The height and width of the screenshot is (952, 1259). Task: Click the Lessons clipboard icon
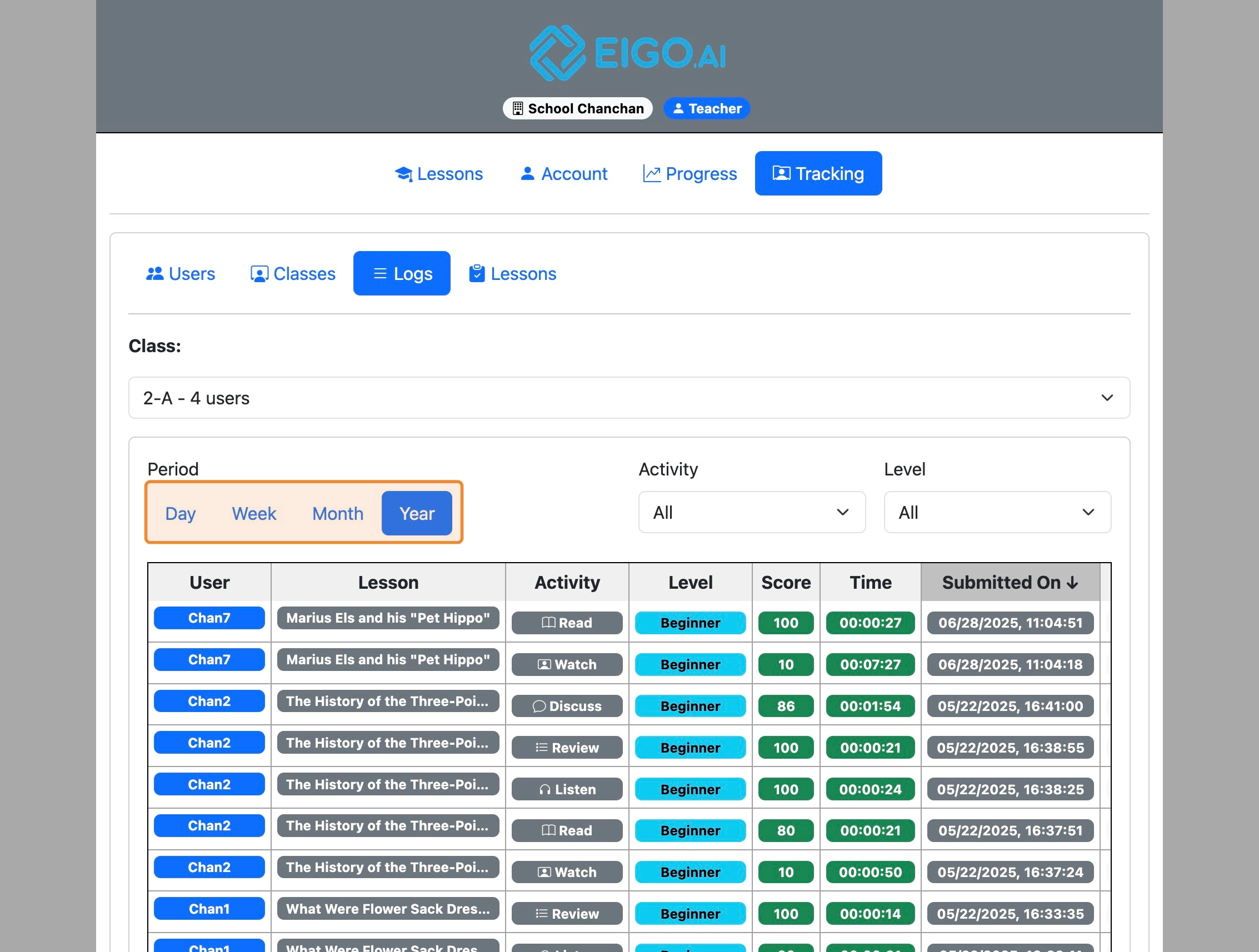point(477,274)
